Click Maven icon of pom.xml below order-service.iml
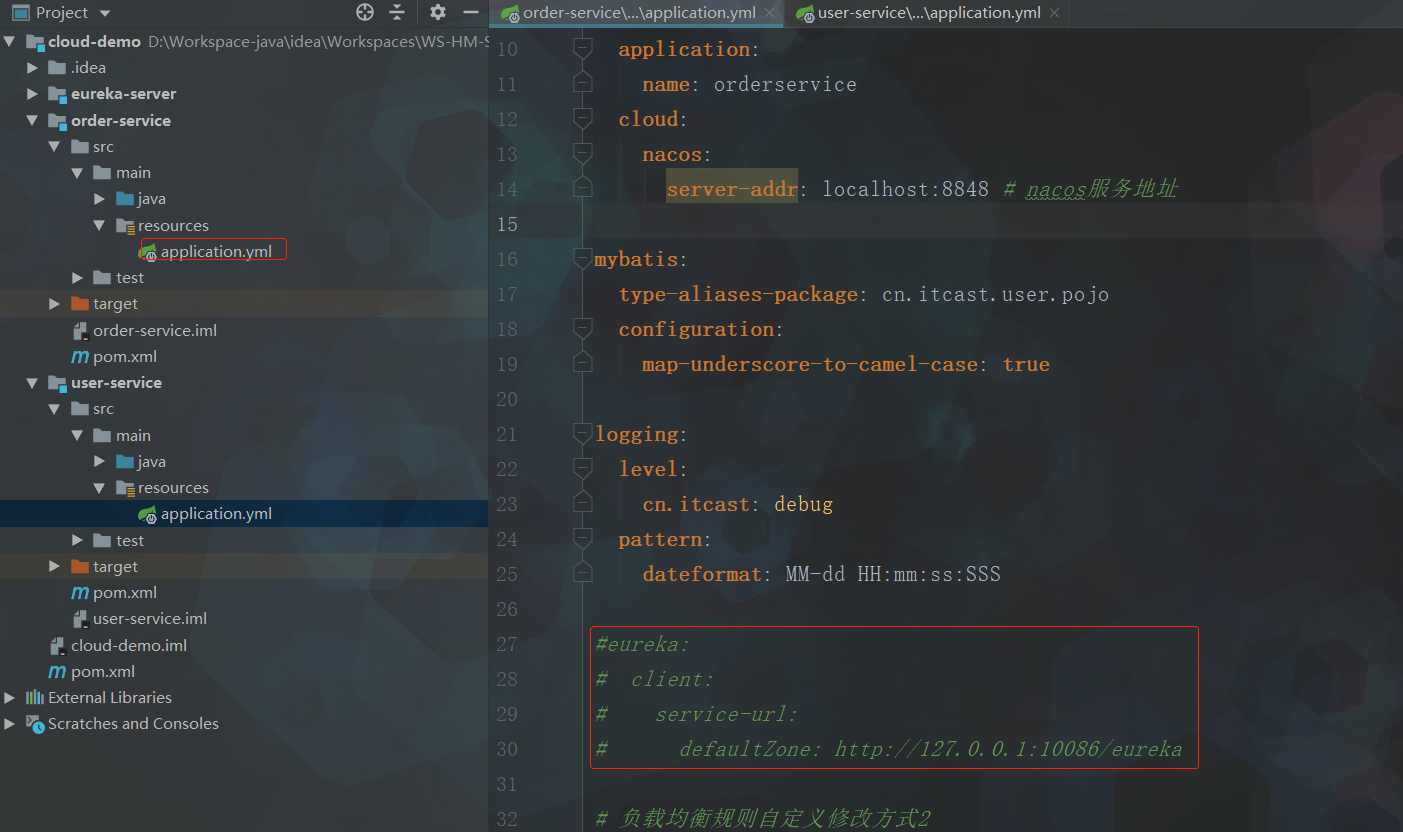Viewport: 1403px width, 832px height. (x=80, y=357)
